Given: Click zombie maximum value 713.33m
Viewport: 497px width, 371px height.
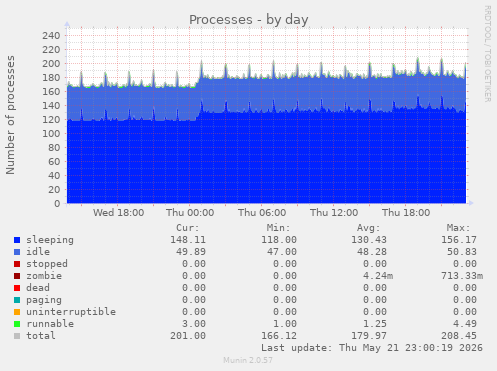Looking at the screenshot, I should (x=462, y=276).
